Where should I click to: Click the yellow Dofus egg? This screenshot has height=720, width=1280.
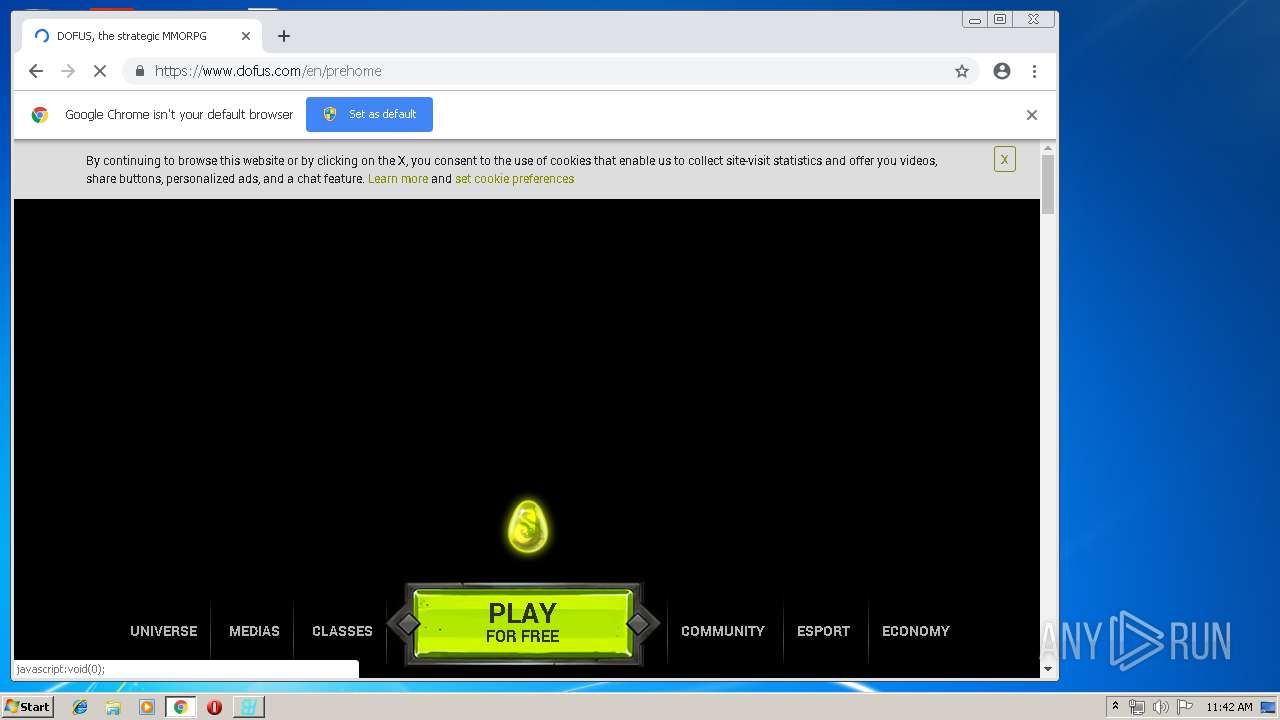(x=527, y=527)
